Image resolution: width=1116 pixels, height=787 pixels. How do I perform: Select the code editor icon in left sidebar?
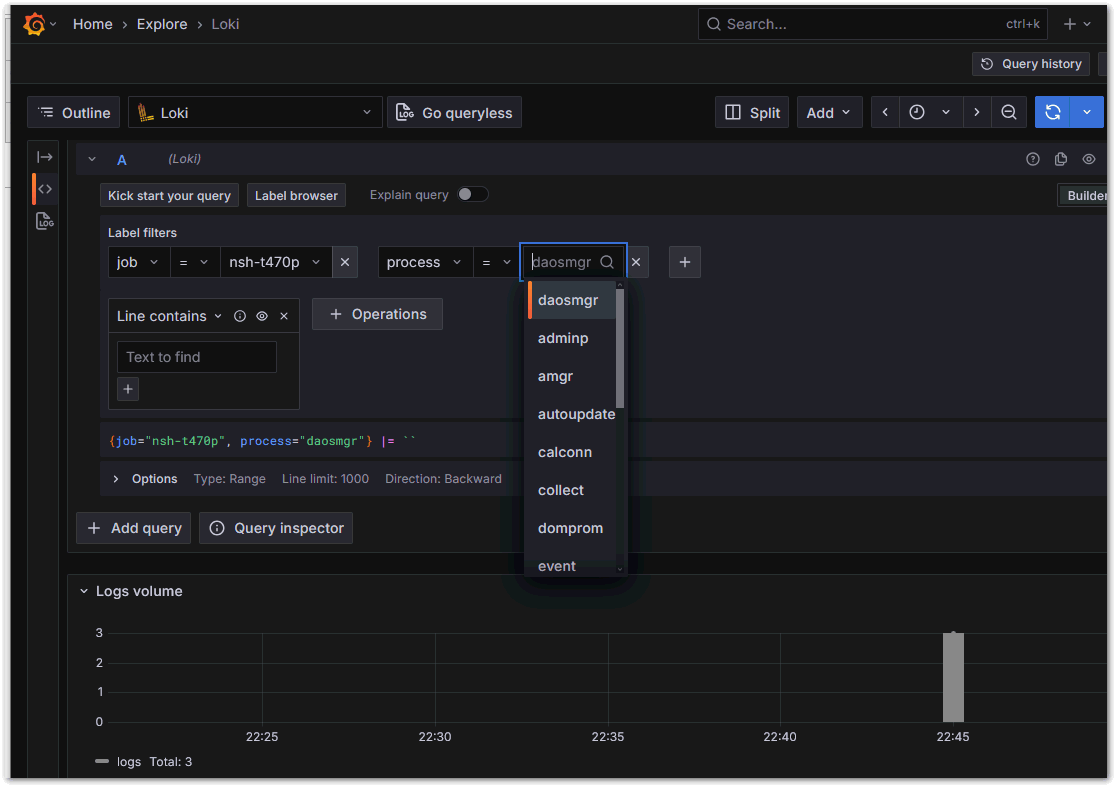click(x=44, y=188)
